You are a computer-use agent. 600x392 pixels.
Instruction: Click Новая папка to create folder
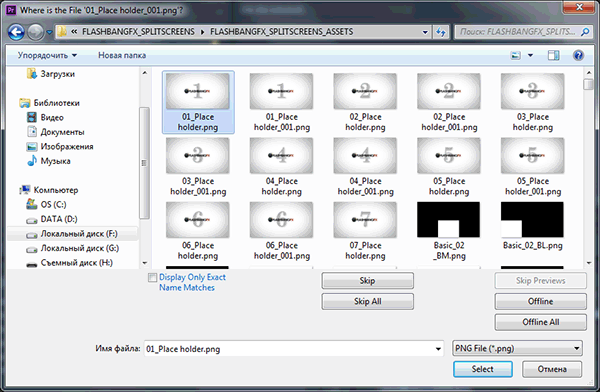point(122,56)
